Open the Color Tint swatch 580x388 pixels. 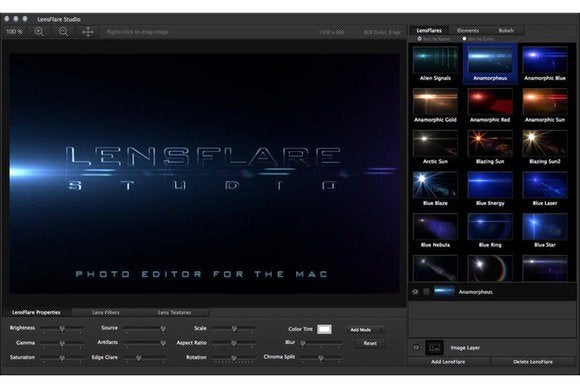coord(324,329)
